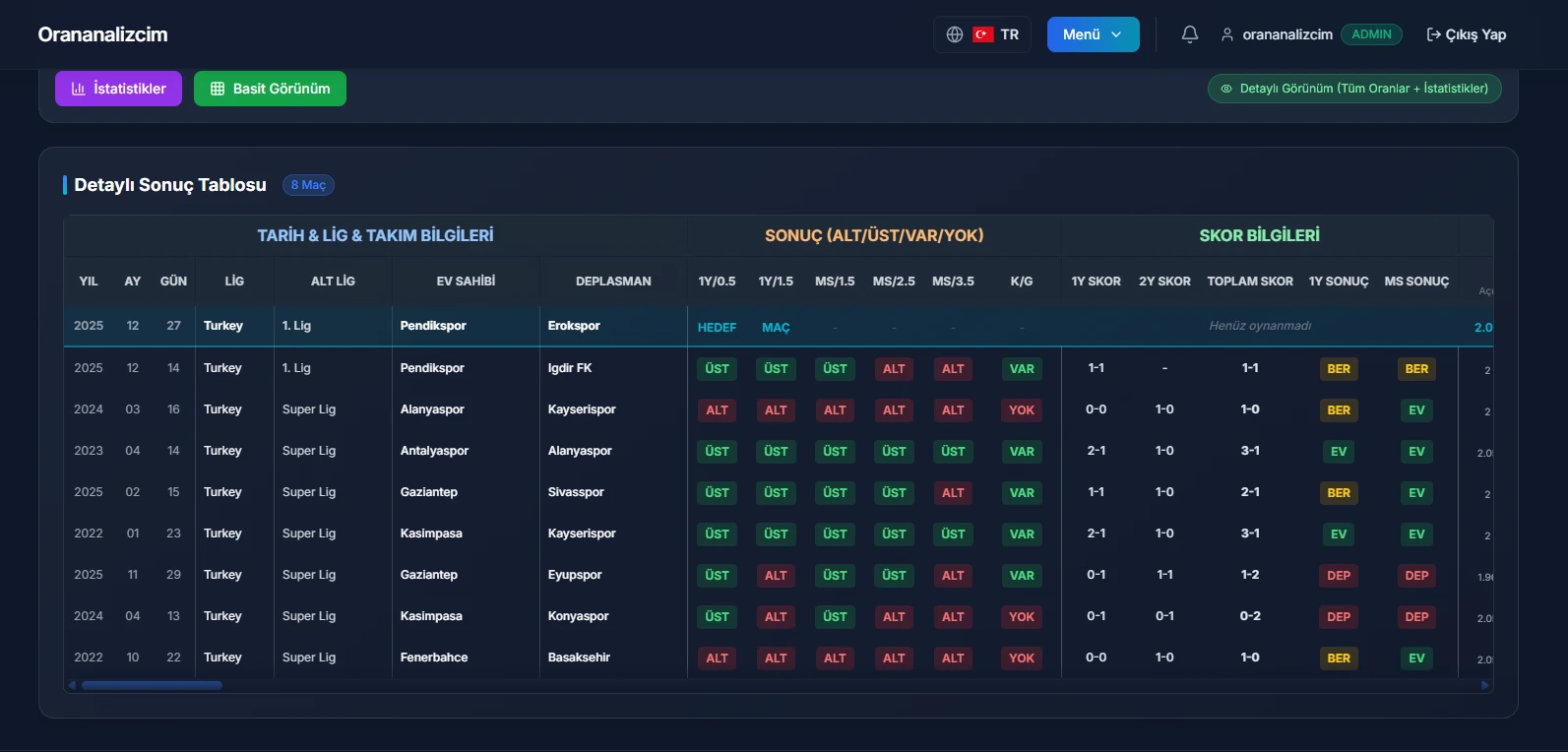Click the EV SAHİBİ column header
The height and width of the screenshot is (752, 1568).
coord(466,282)
